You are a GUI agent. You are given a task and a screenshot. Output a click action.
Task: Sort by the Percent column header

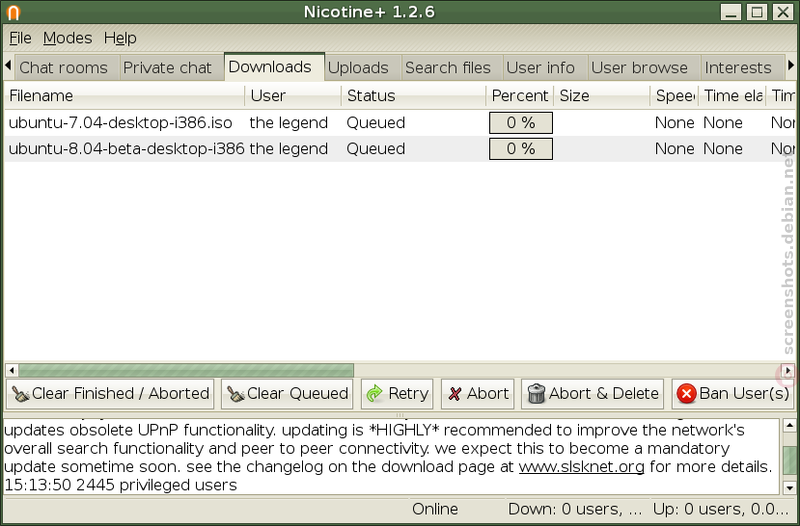[520, 96]
